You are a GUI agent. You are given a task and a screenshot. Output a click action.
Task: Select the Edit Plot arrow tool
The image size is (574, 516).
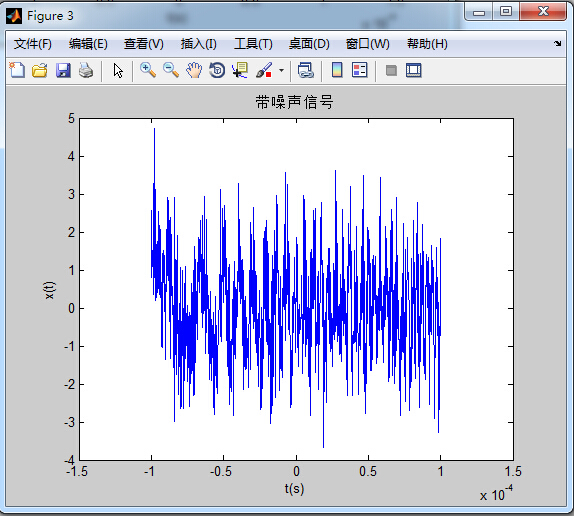pos(118,70)
